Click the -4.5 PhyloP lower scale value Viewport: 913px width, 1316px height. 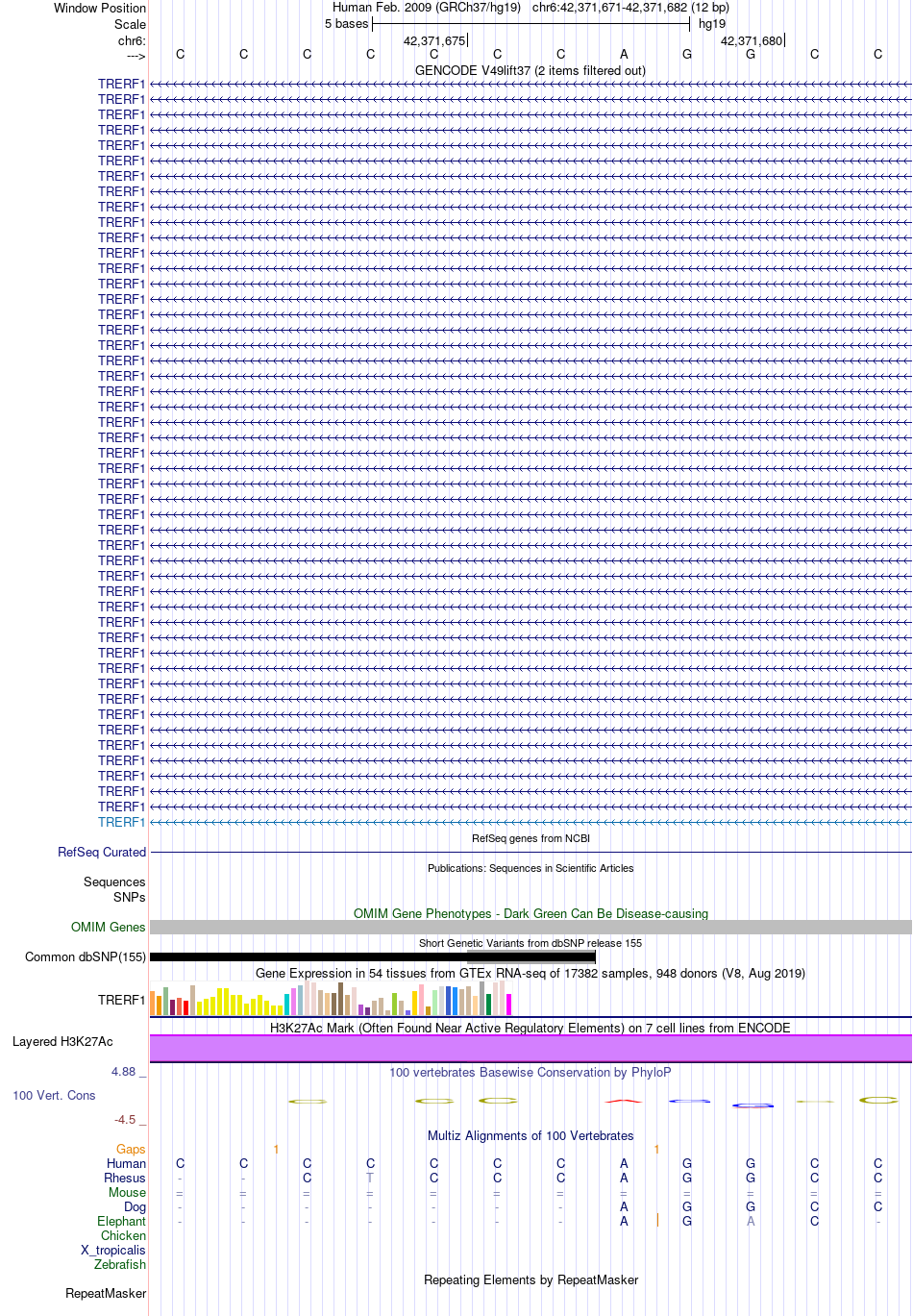click(125, 1119)
